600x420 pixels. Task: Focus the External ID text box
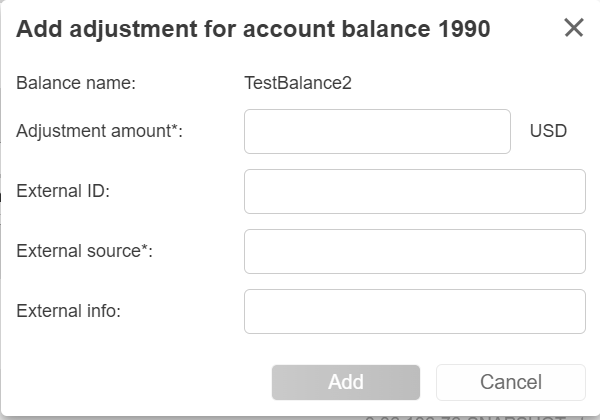tap(414, 191)
